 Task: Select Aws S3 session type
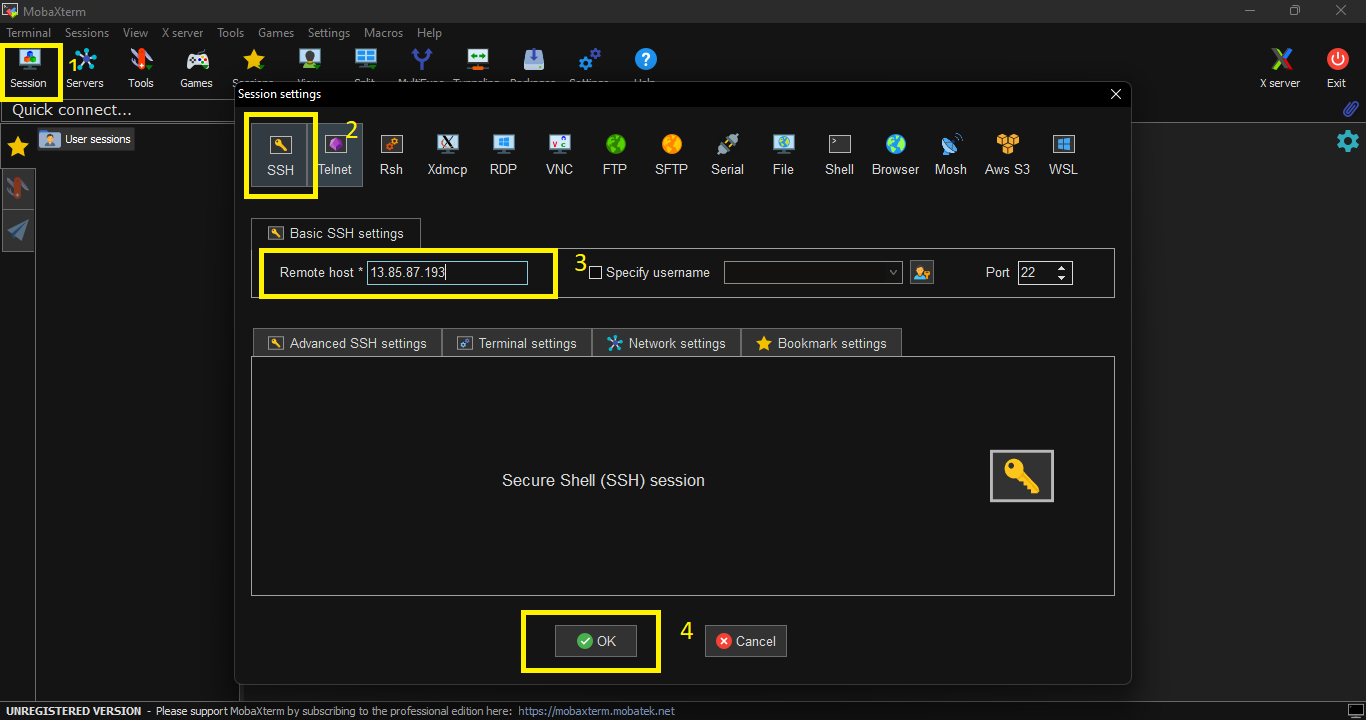1007,155
